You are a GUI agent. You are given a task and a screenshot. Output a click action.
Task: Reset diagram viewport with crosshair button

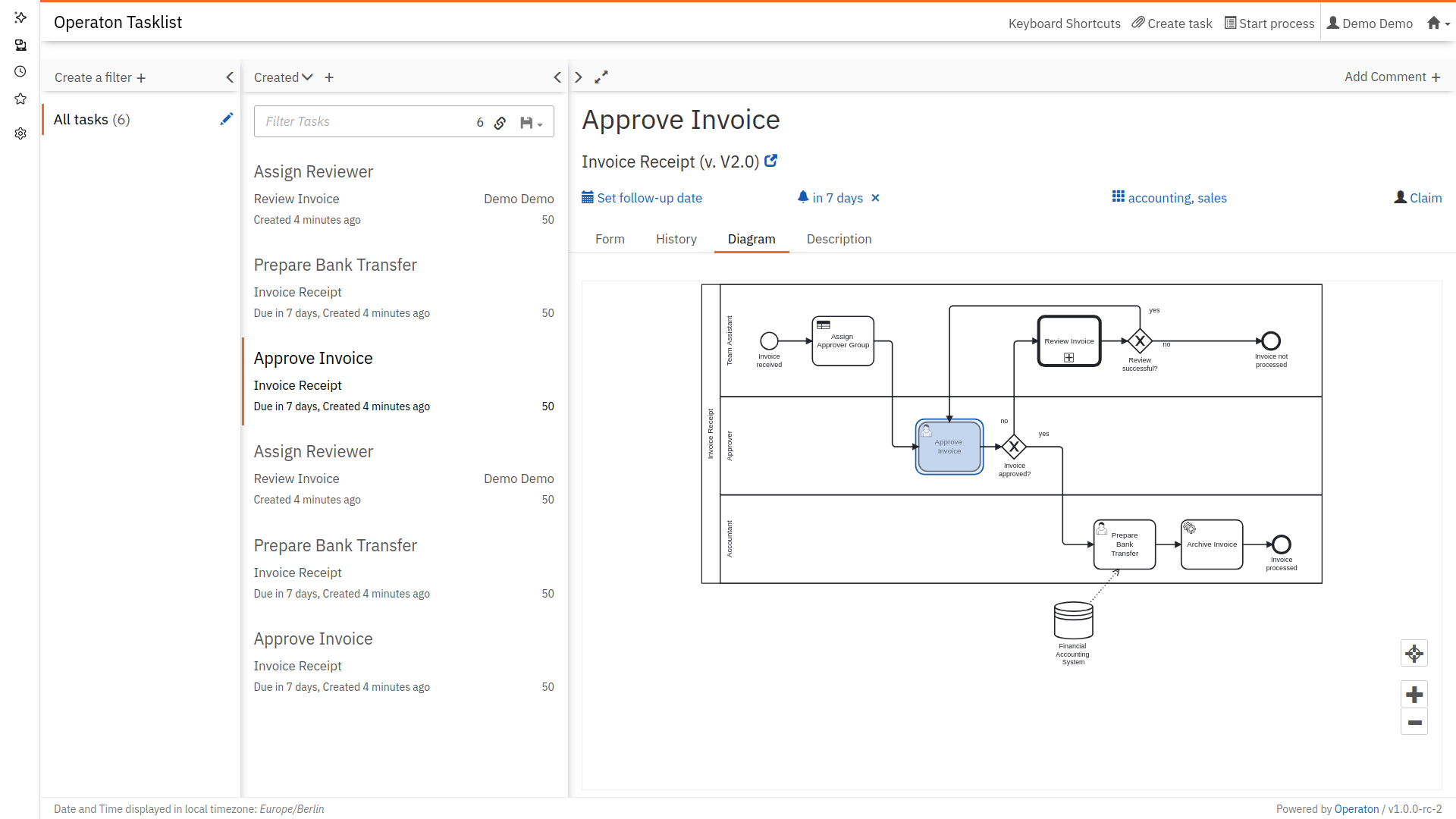(1414, 654)
